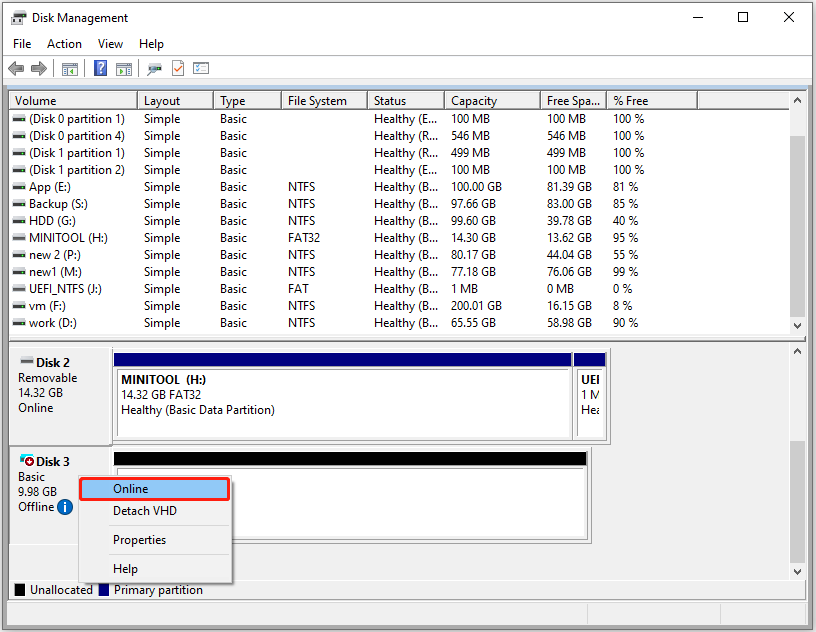Screen dimensions: 816x632
Task: Click the Back navigation arrow in the toolbar
Action: 16,68
